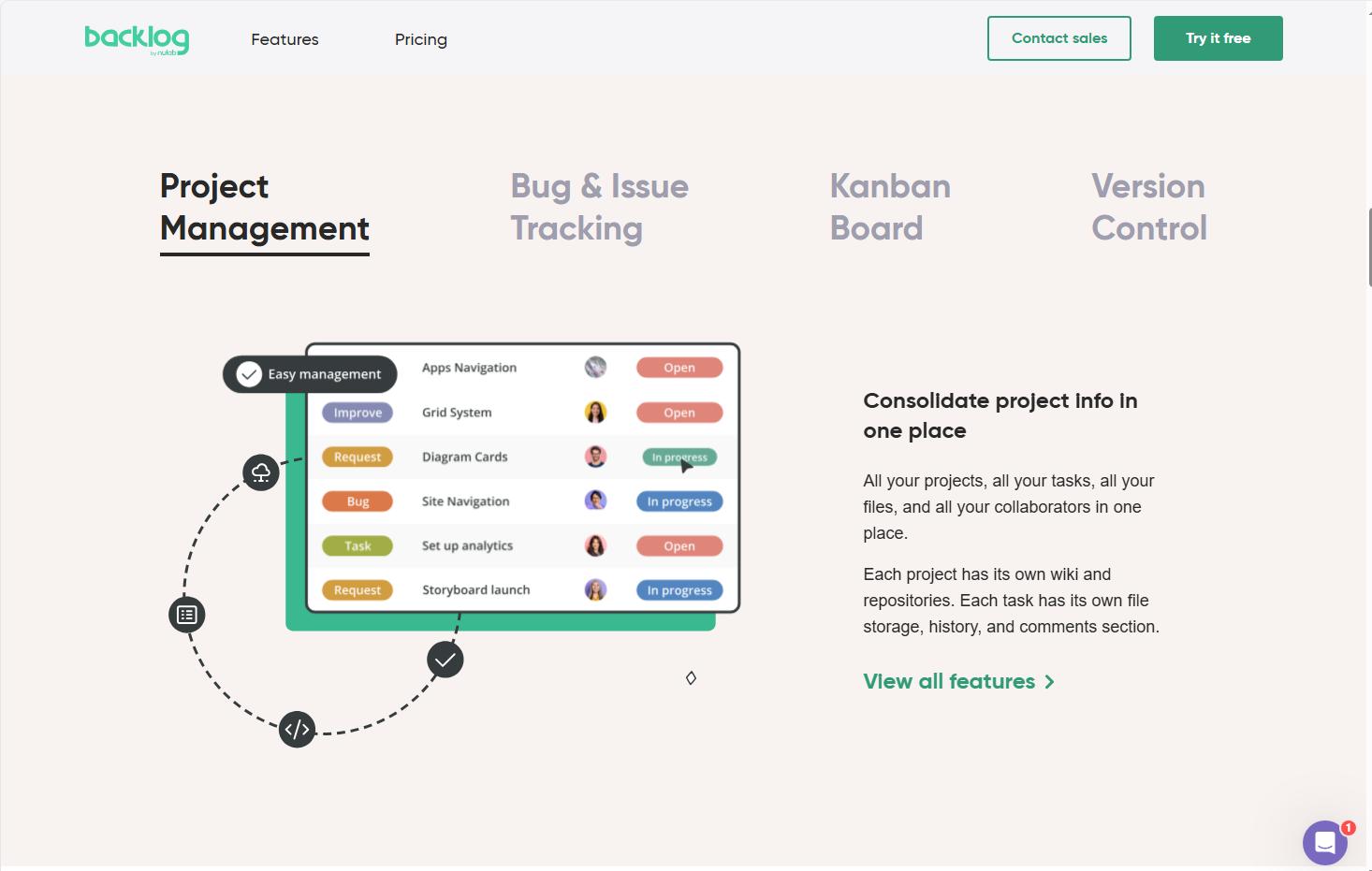1372x871 pixels.
Task: Click the Bug tag on Site Navigation
Action: coord(358,501)
